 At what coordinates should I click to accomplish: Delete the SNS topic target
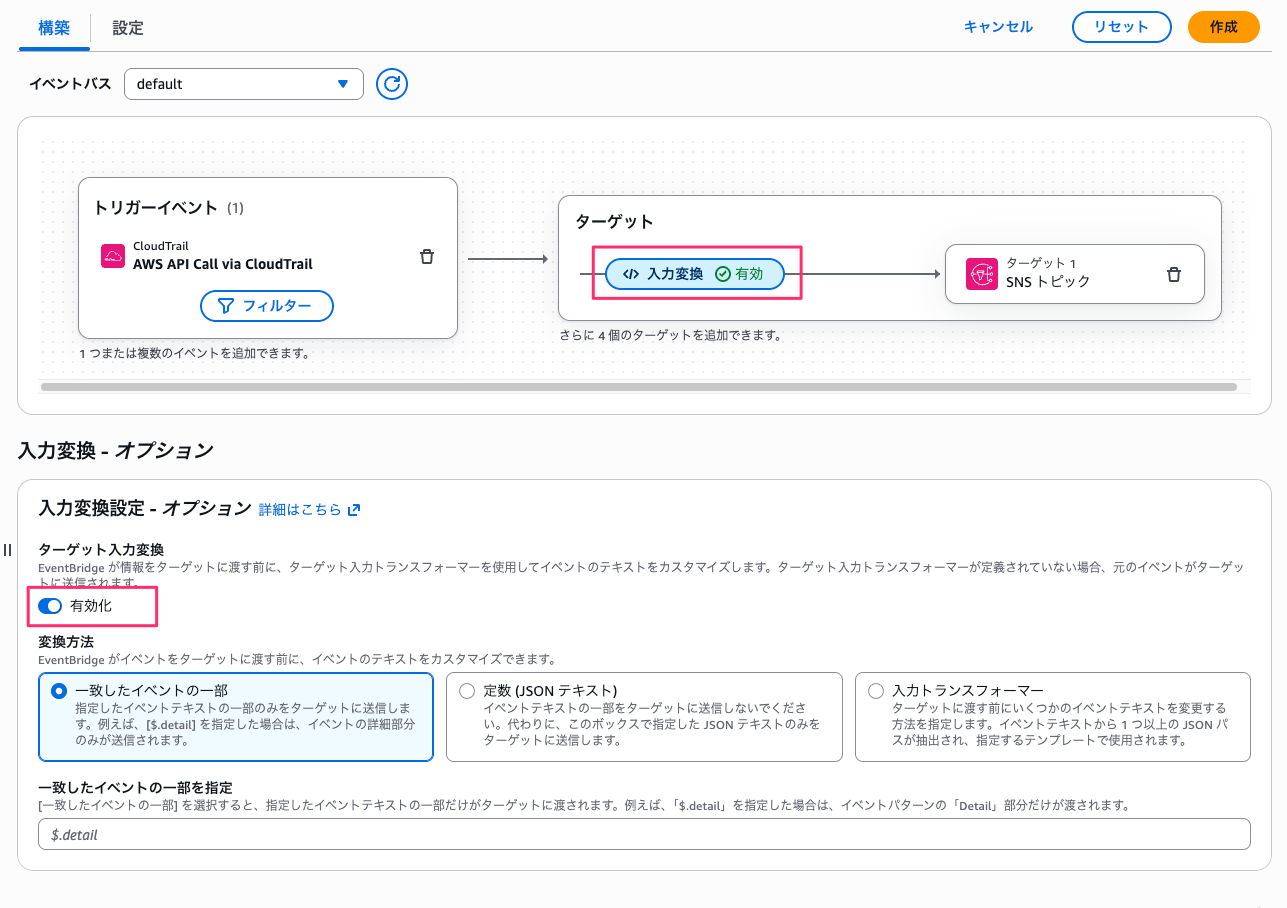1174,274
